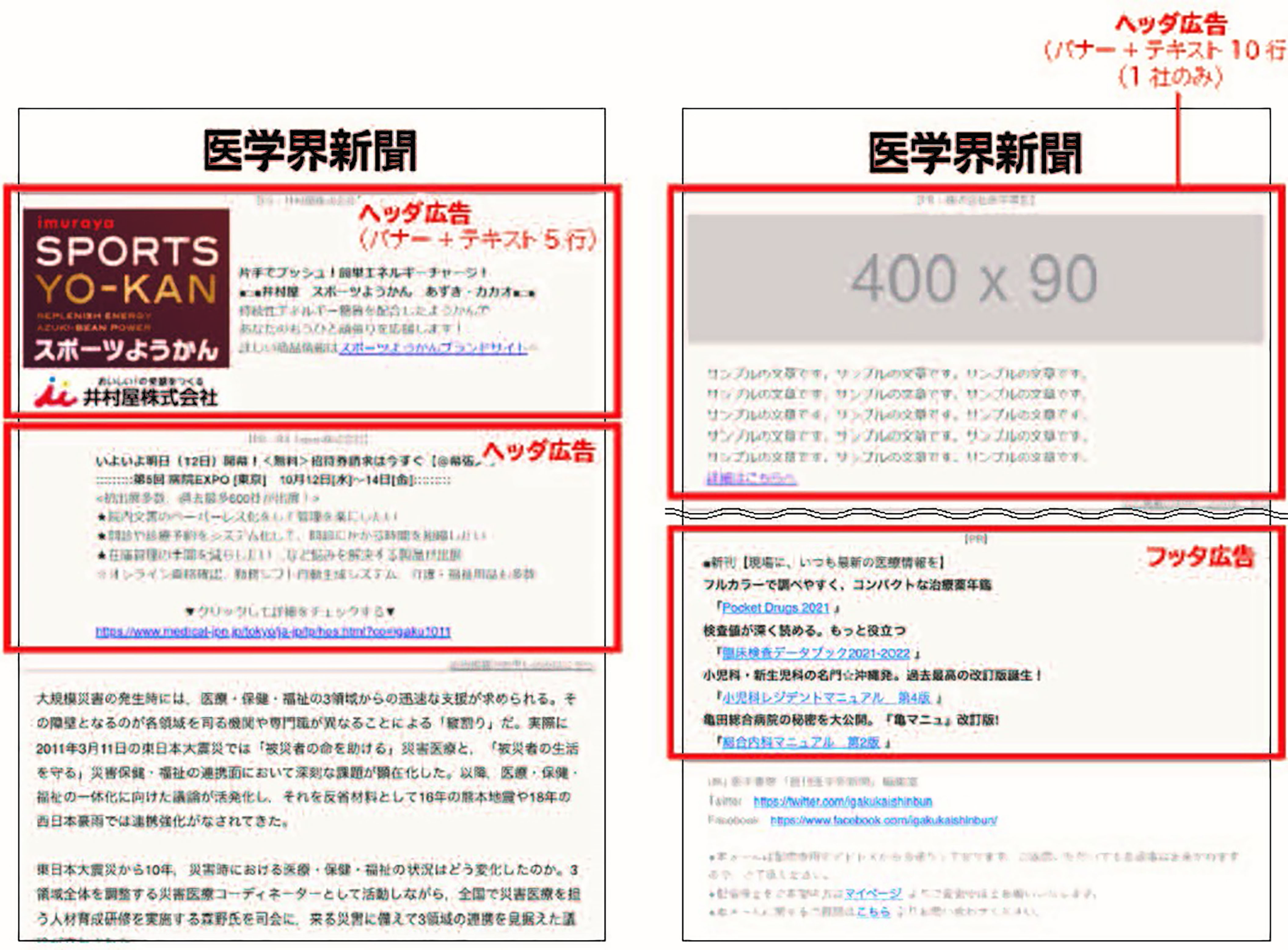This screenshot has width=1288, height=950.
Task: Open the Pocket Drugs 2021 link
Action: [x=775, y=608]
